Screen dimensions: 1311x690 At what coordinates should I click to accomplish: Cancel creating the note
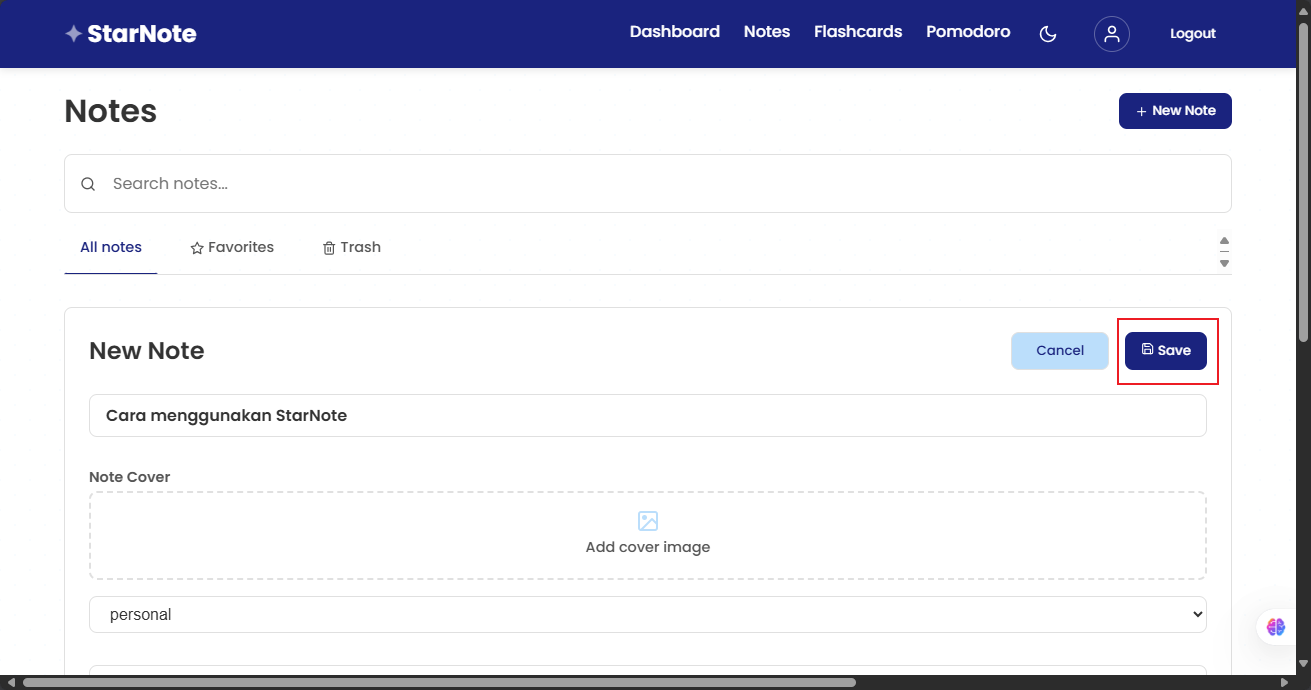(x=1059, y=350)
